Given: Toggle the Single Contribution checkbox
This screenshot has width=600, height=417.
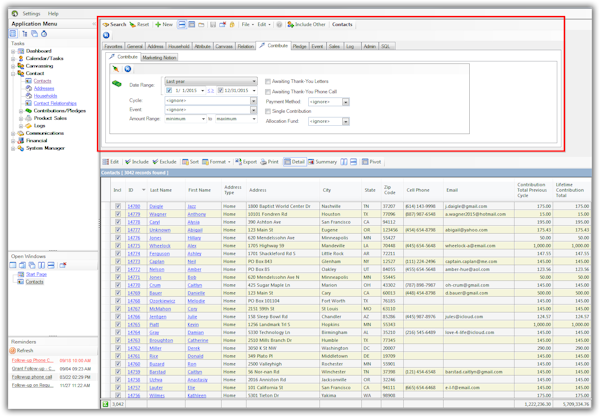Looking at the screenshot, I should pos(269,110).
